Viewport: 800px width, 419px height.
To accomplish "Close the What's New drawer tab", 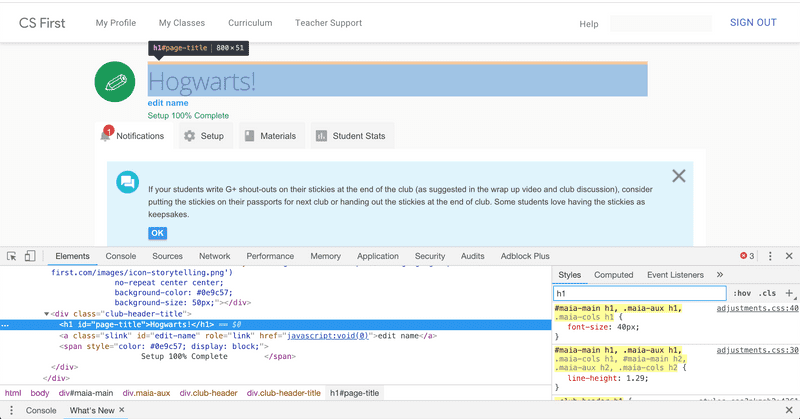I will click(122, 411).
